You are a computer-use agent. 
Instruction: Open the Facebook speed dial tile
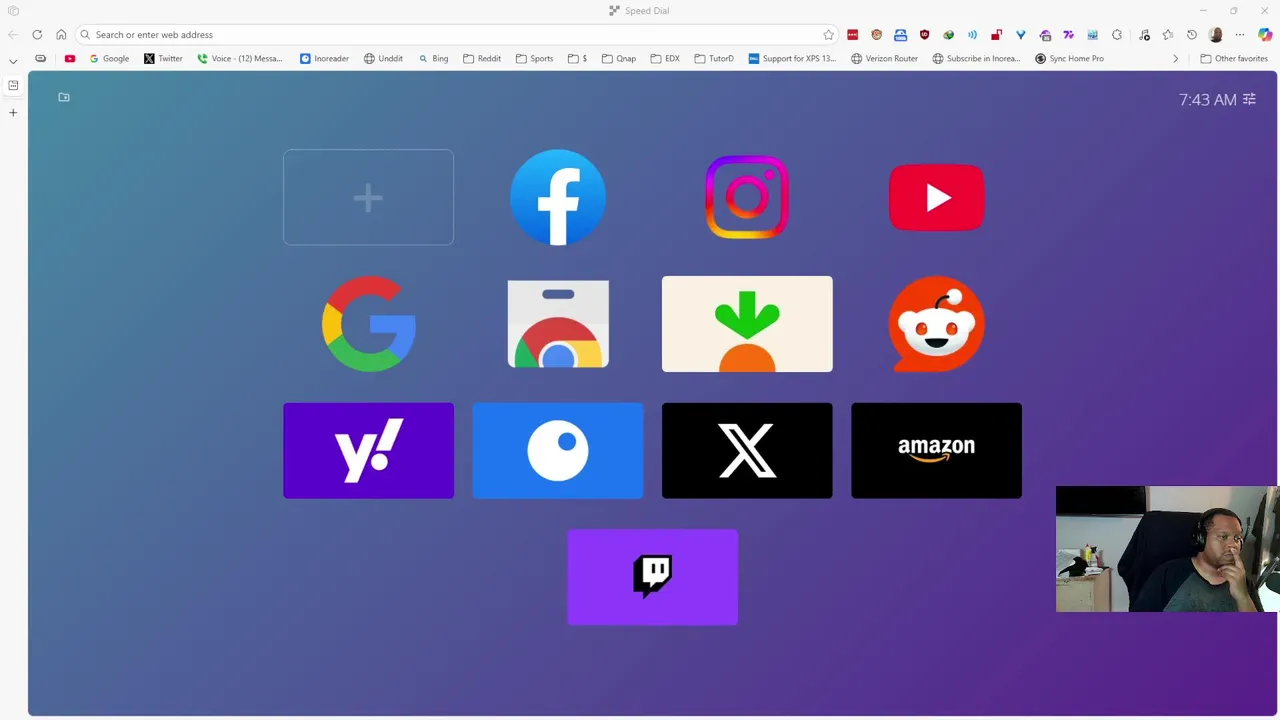pyautogui.click(x=558, y=197)
